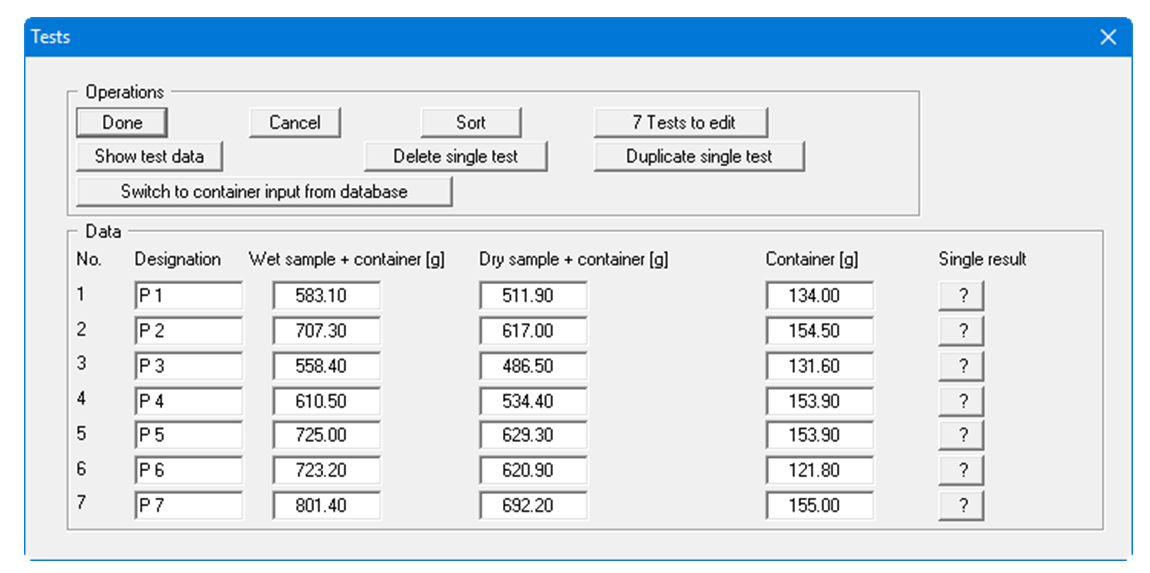Check single result for test 7
Image resolution: width=1150 pixels, height=573 pixels.
pyautogui.click(x=961, y=506)
